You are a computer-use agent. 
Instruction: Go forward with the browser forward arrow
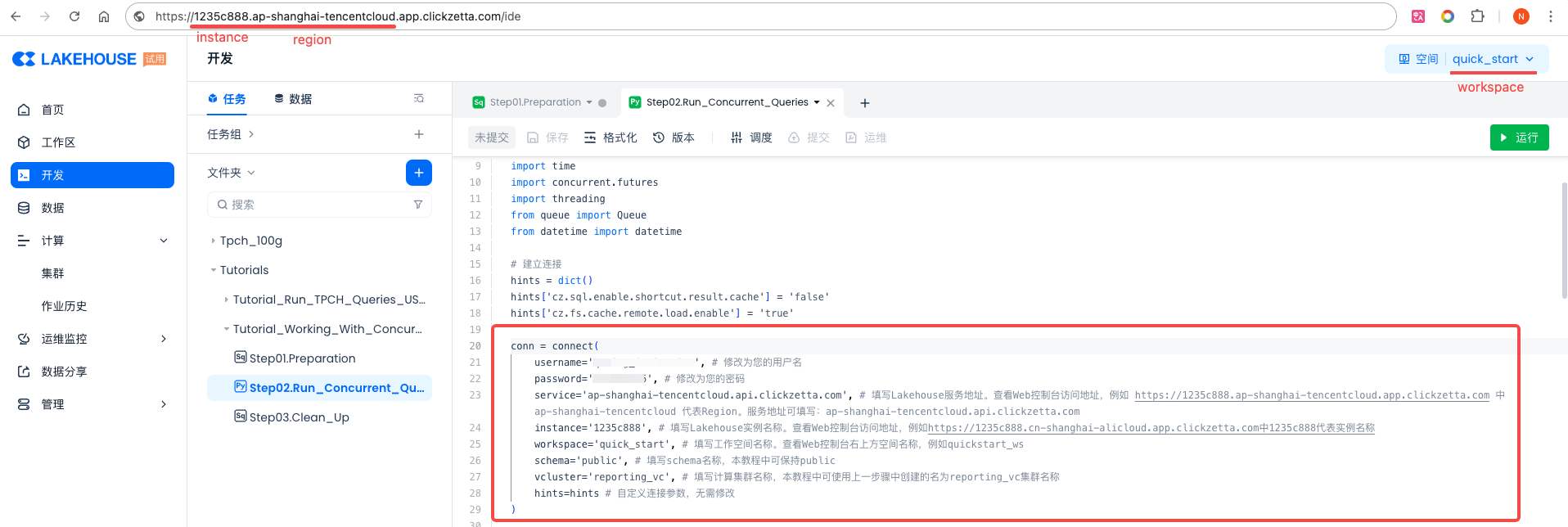[45, 16]
